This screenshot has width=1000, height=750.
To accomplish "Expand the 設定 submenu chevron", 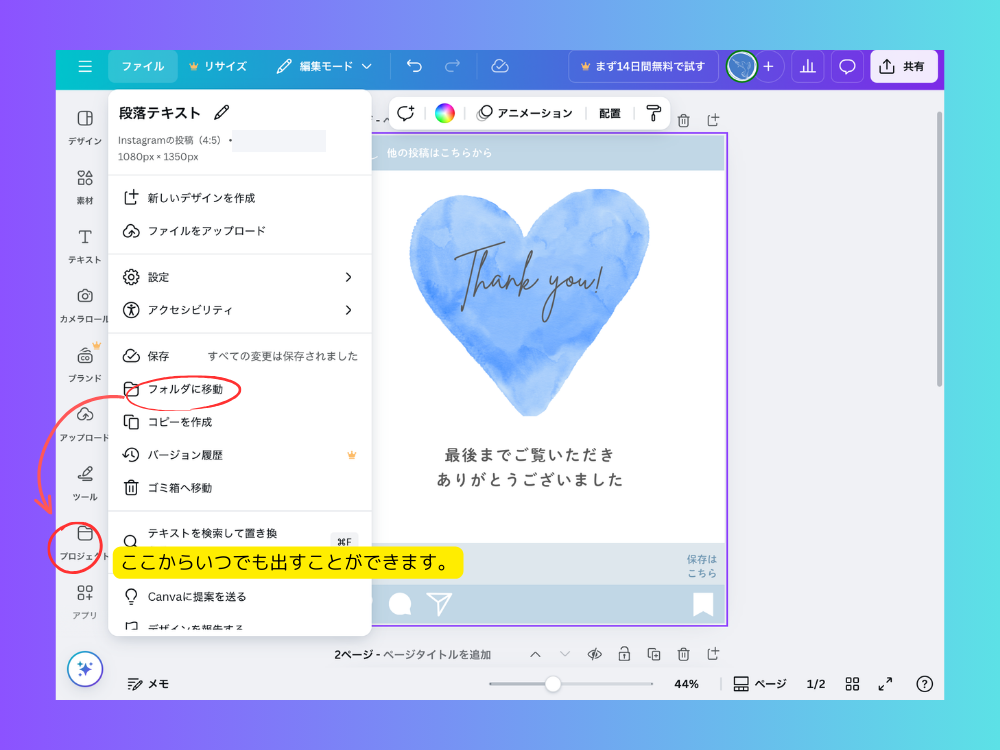I will (348, 277).
